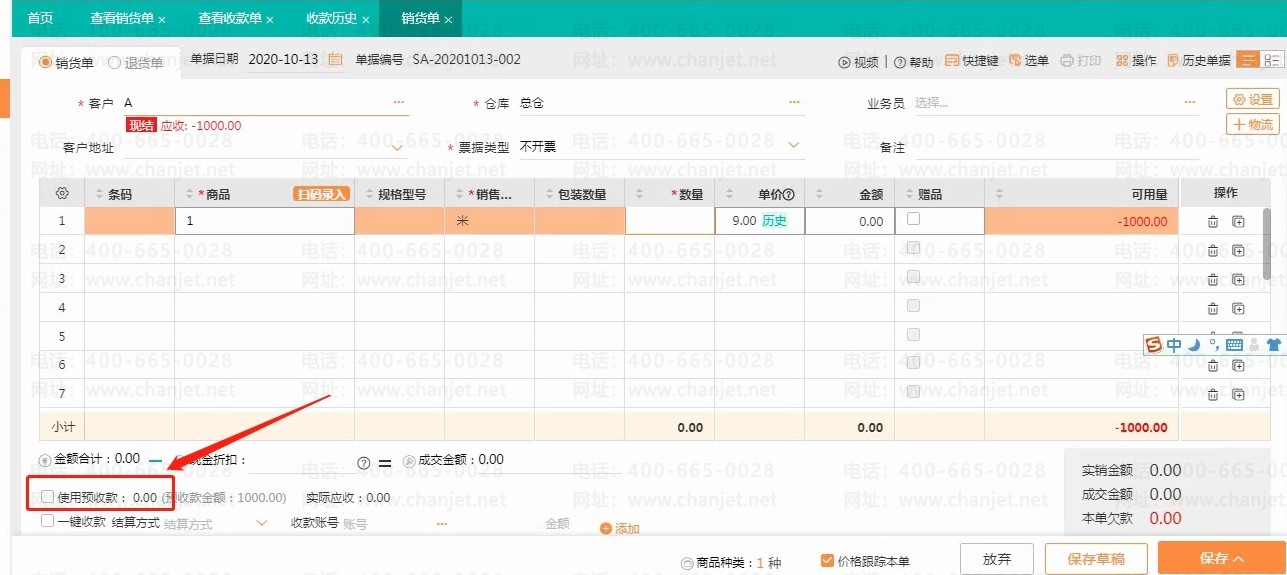Copy row 4 with duplicate icon
The image size is (1287, 575).
(1238, 309)
